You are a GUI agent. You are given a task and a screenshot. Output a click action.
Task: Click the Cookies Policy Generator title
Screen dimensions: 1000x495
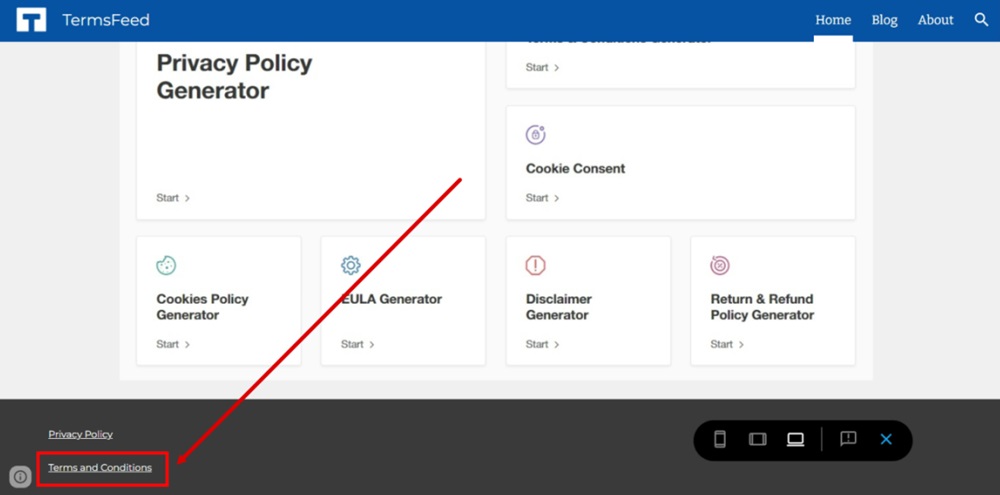tap(202, 307)
